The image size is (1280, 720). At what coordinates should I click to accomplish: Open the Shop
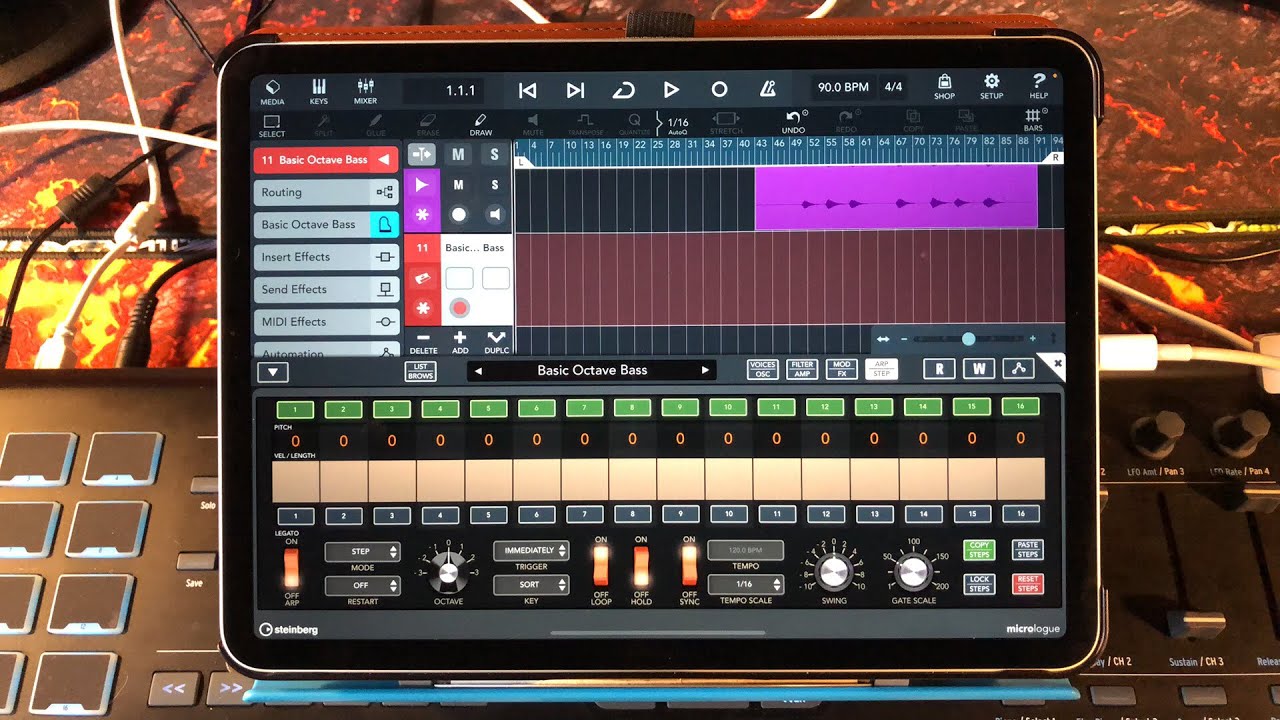coord(944,87)
